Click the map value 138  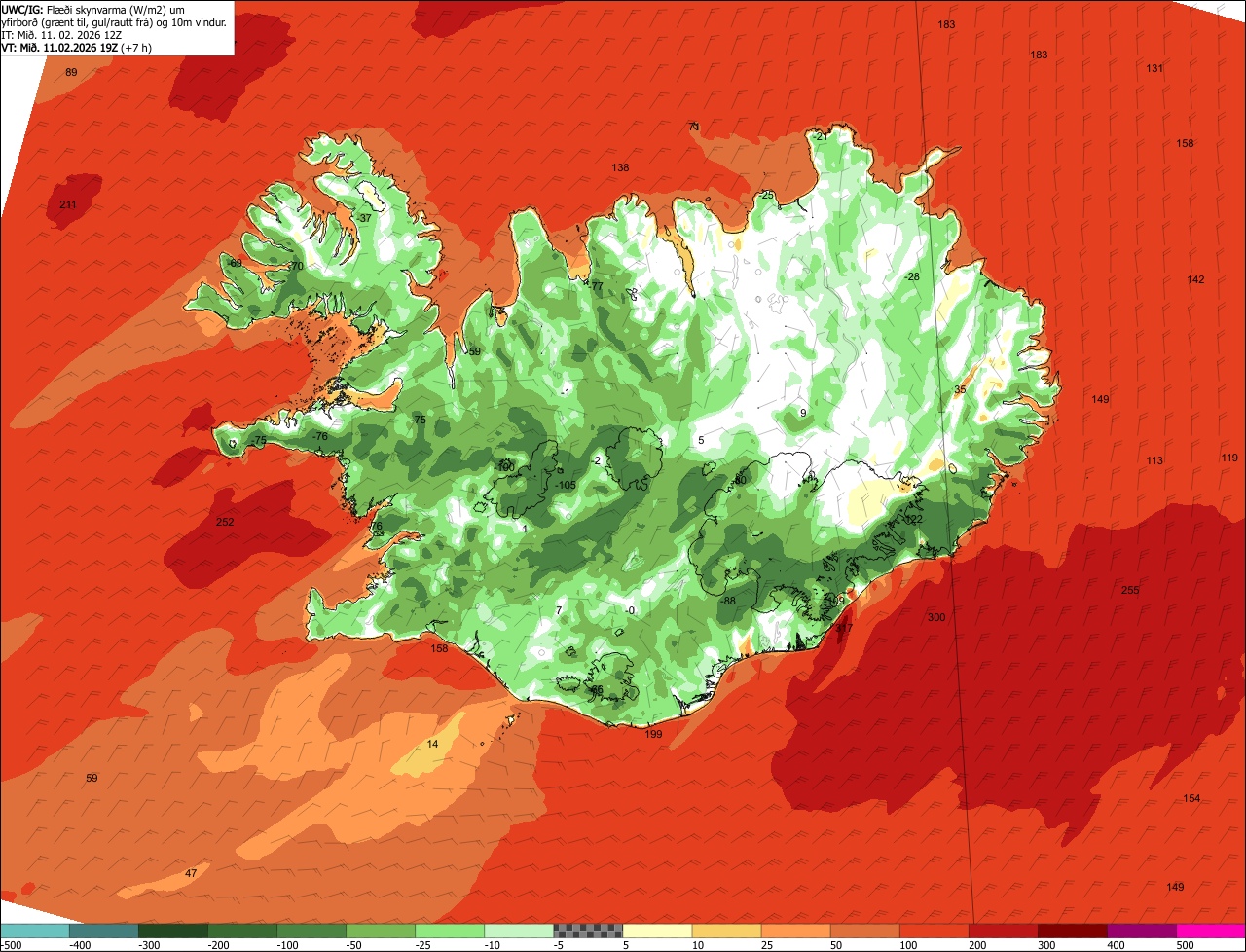620,168
